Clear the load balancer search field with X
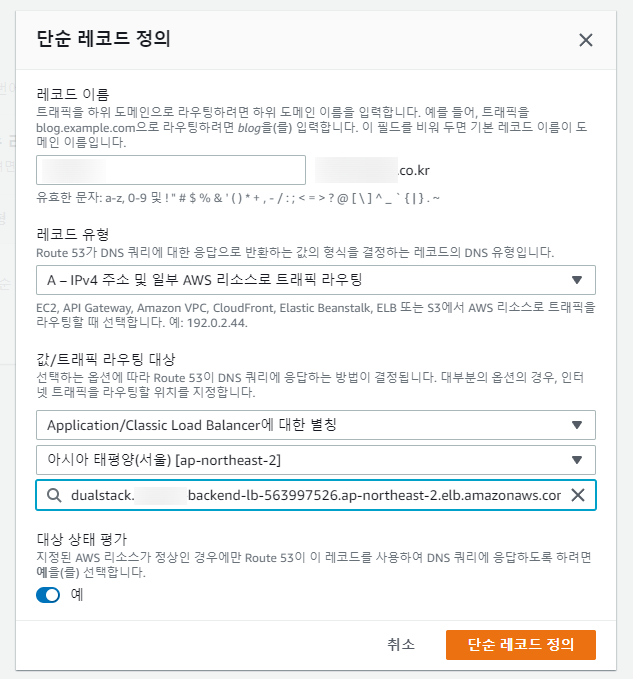 point(577,495)
